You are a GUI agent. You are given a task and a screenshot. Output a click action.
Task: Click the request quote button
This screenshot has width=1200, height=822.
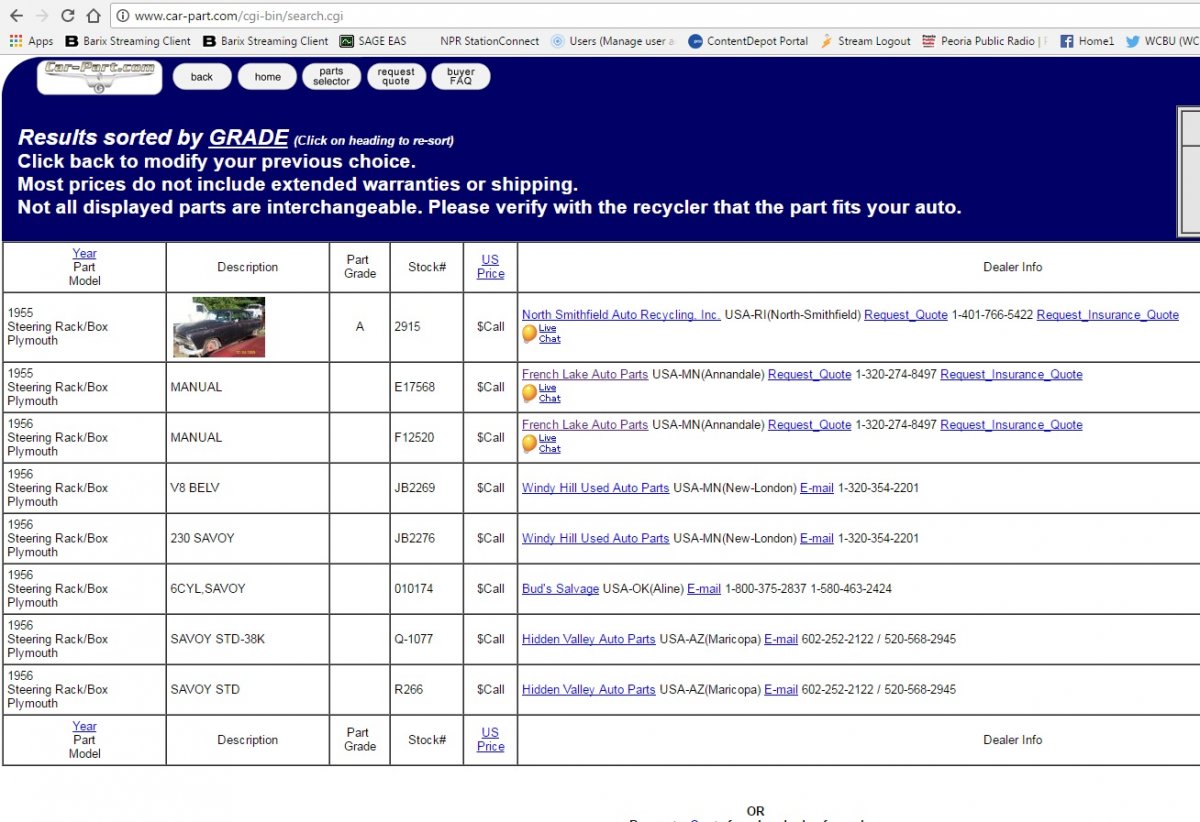tap(396, 77)
